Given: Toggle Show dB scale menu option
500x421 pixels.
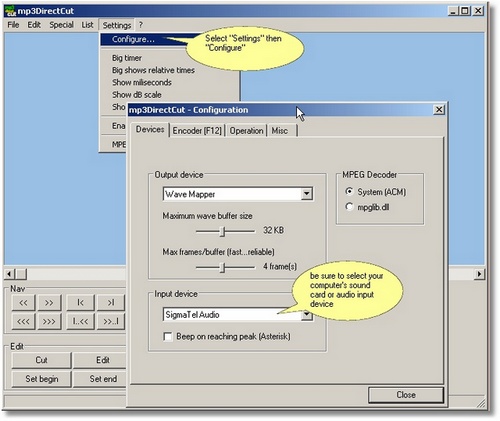Looking at the screenshot, I should (137, 95).
